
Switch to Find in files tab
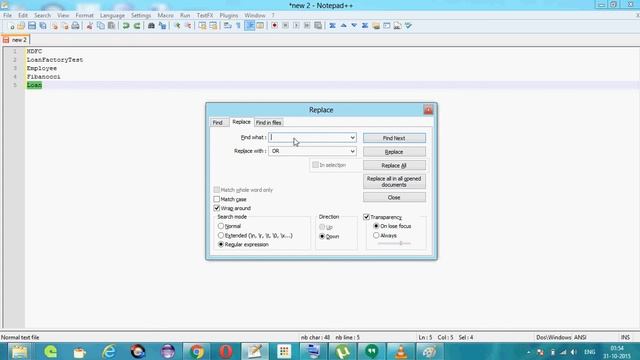(x=269, y=122)
